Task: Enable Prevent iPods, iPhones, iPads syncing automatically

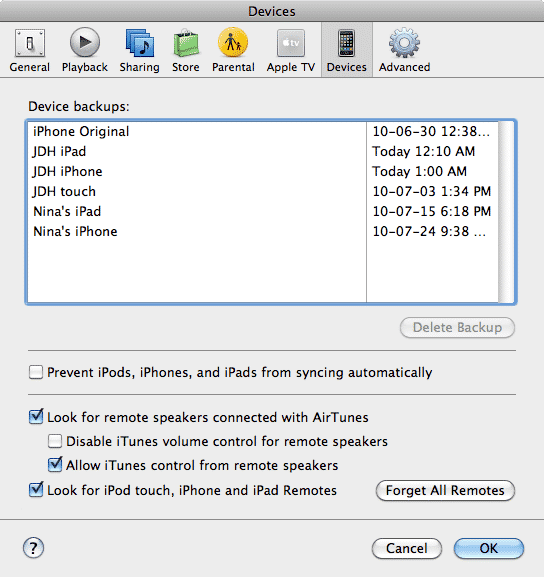Action: [x=36, y=372]
